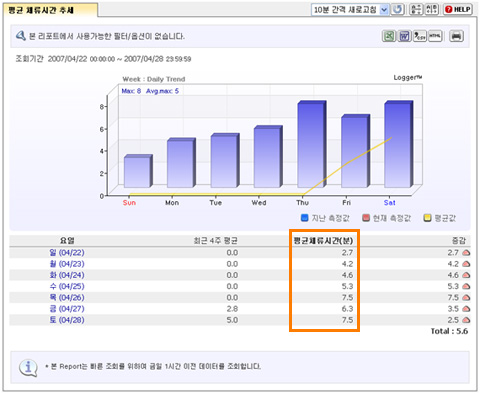Click the blue 지난 측정값 legend swatch

pyautogui.click(x=304, y=218)
